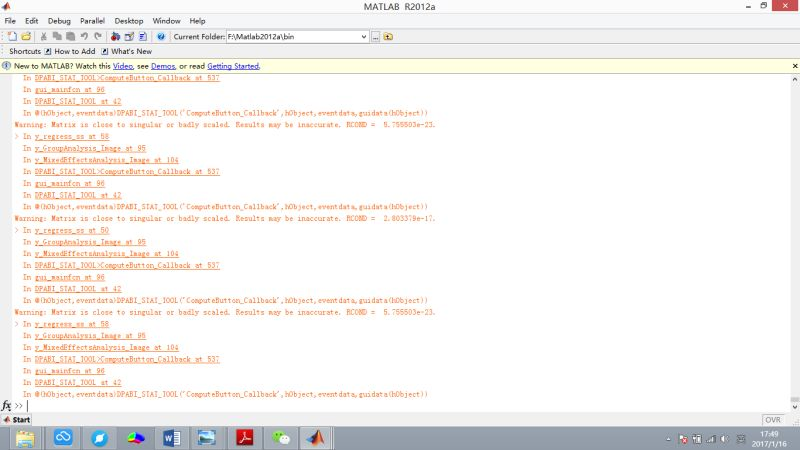Open the What's New shortcut
The image size is (800, 450).
coord(127,51)
